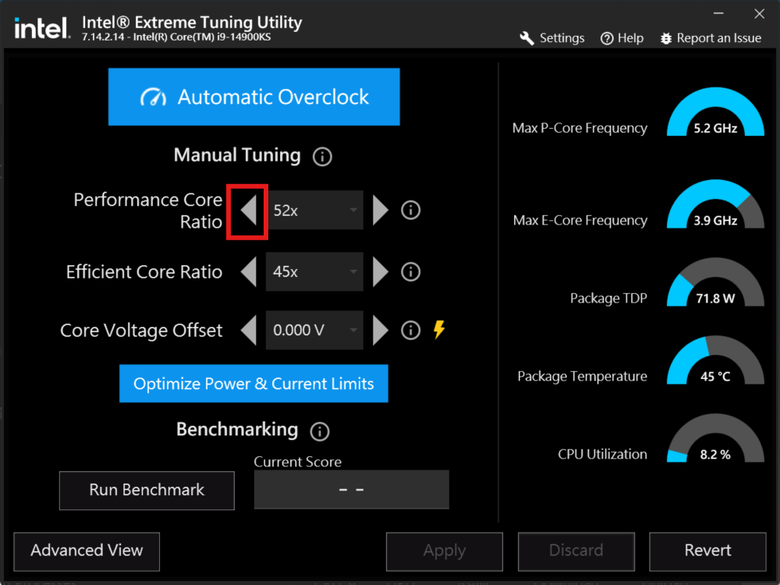780x585 pixels.
Task: Start the Run Benchmark button
Action: click(147, 490)
